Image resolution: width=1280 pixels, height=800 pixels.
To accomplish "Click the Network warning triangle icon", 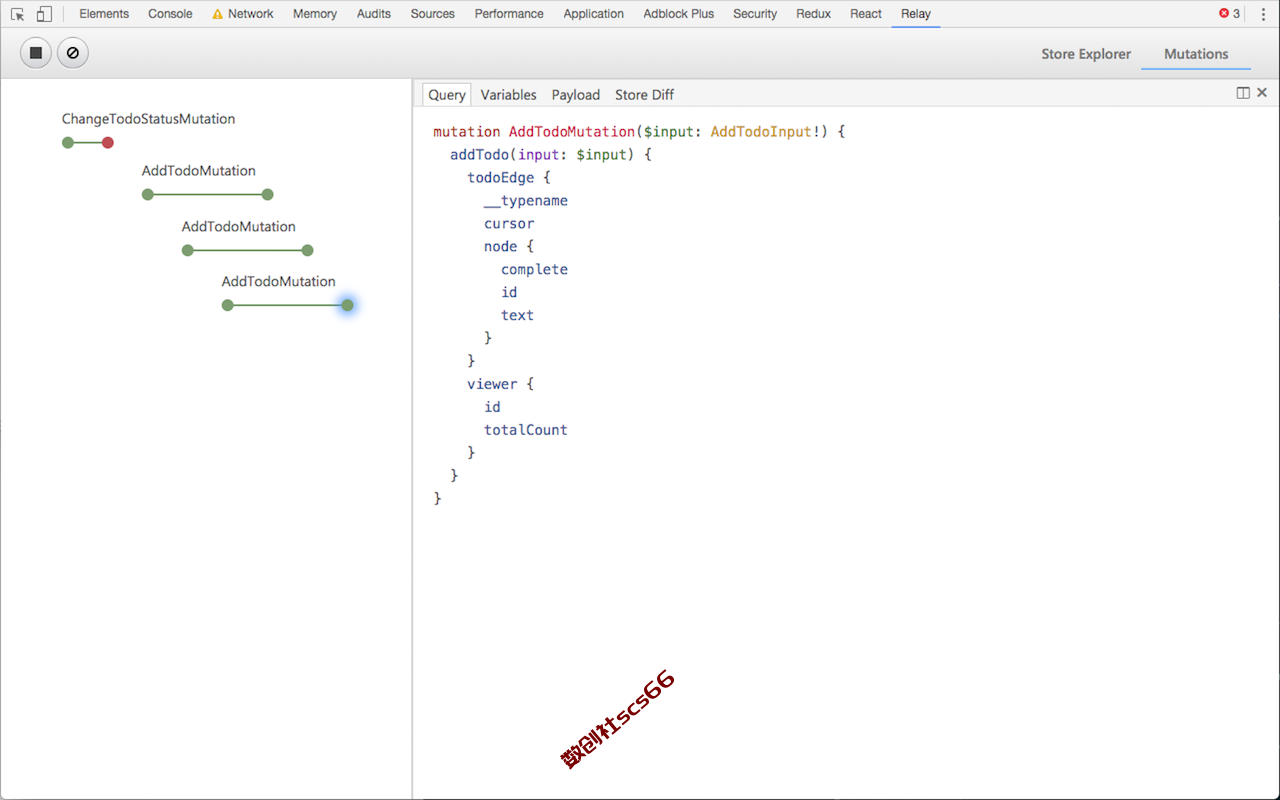I will 218,14.
